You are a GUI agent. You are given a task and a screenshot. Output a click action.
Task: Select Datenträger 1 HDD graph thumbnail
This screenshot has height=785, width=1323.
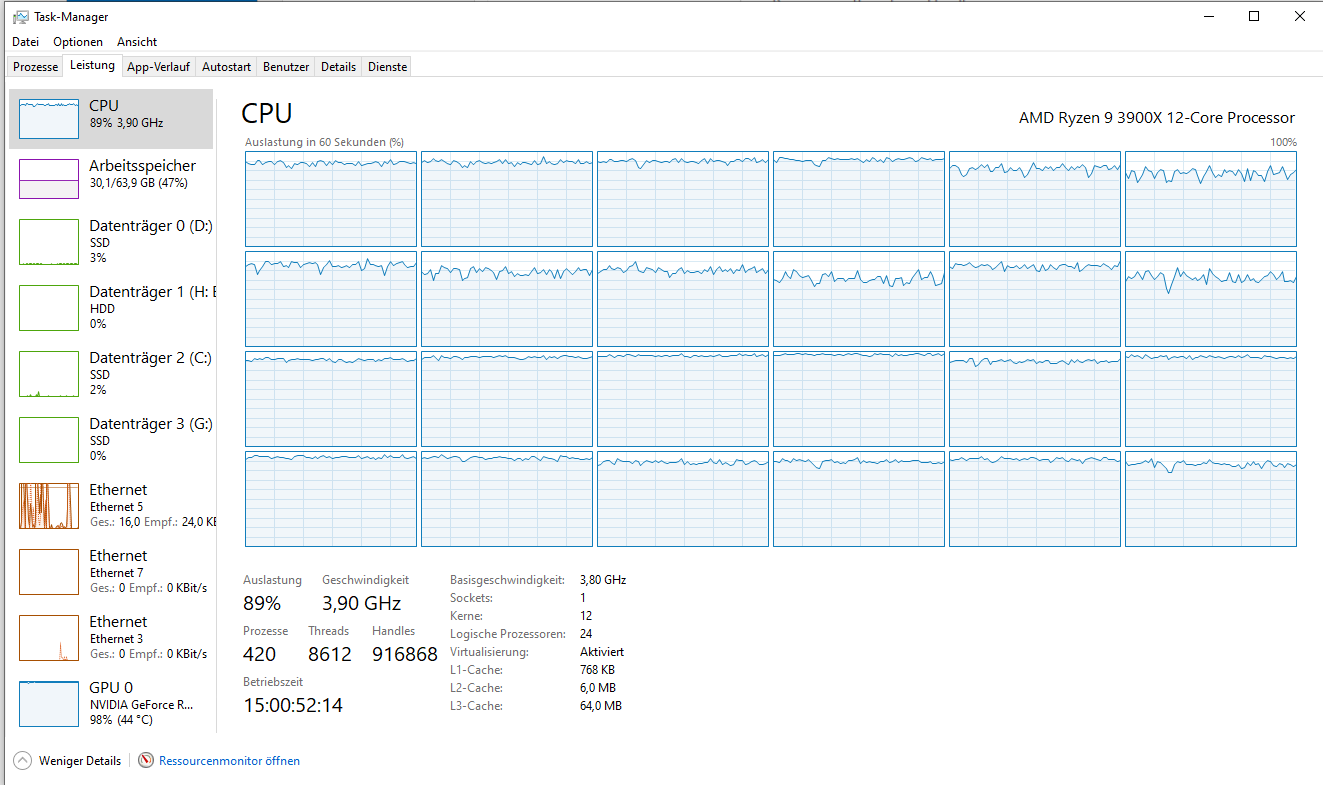[x=49, y=308]
